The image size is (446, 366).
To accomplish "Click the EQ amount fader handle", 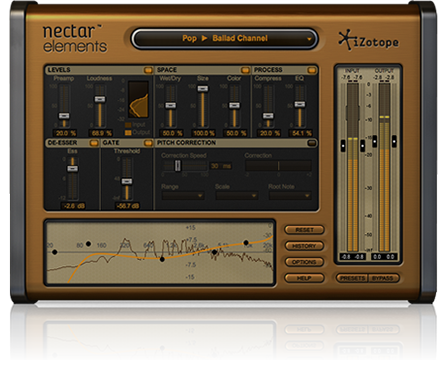I will pos(300,104).
